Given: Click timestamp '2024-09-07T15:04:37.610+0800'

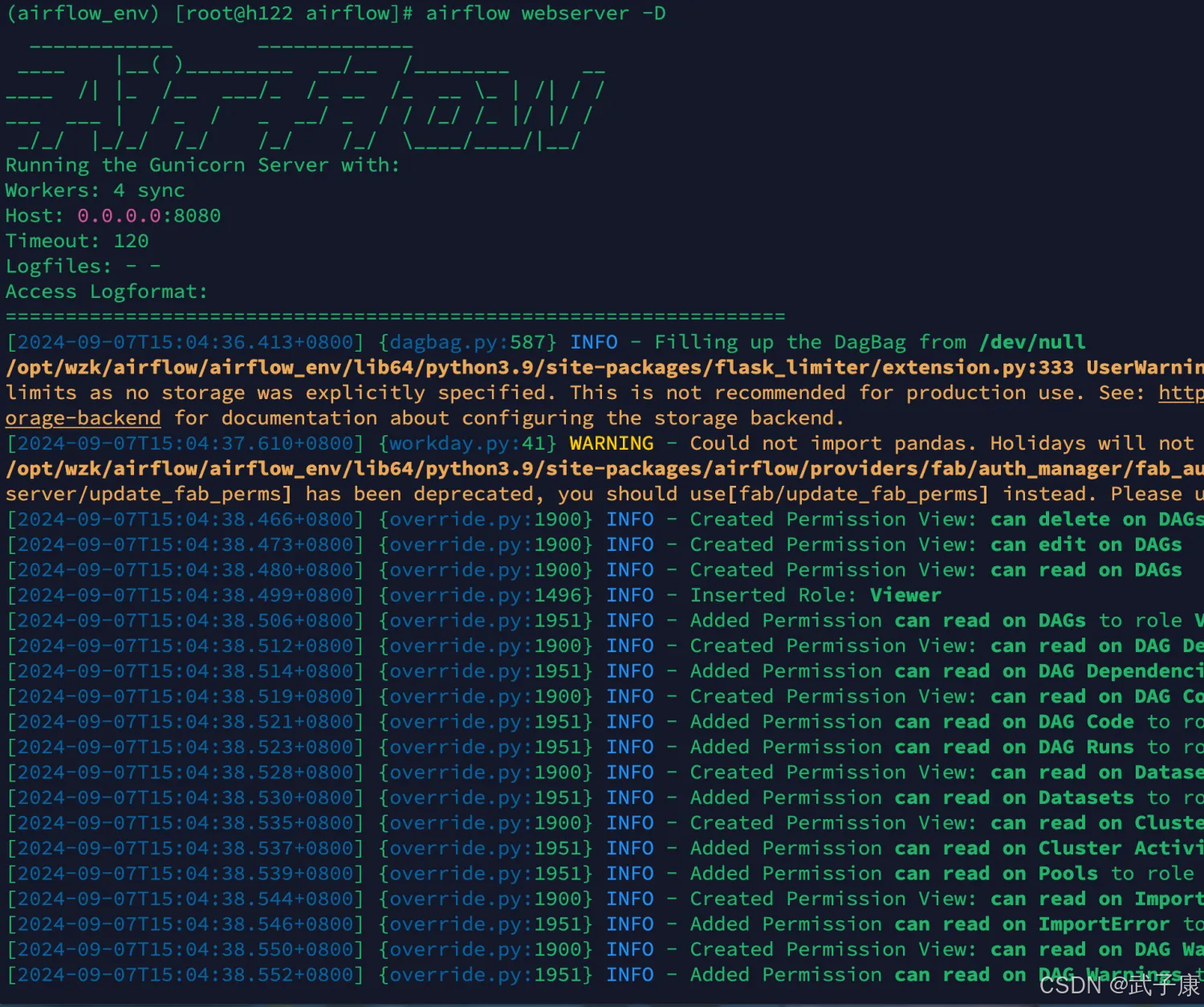Looking at the screenshot, I should tap(185, 444).
